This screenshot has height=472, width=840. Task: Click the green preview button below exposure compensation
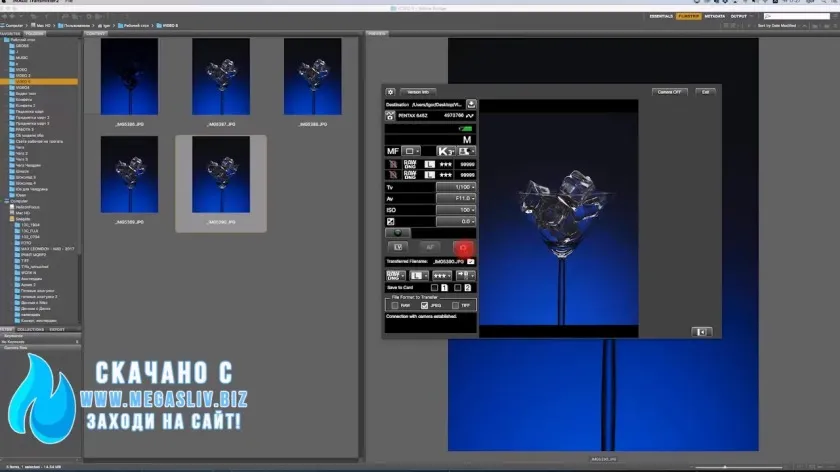pyautogui.click(x=397, y=232)
